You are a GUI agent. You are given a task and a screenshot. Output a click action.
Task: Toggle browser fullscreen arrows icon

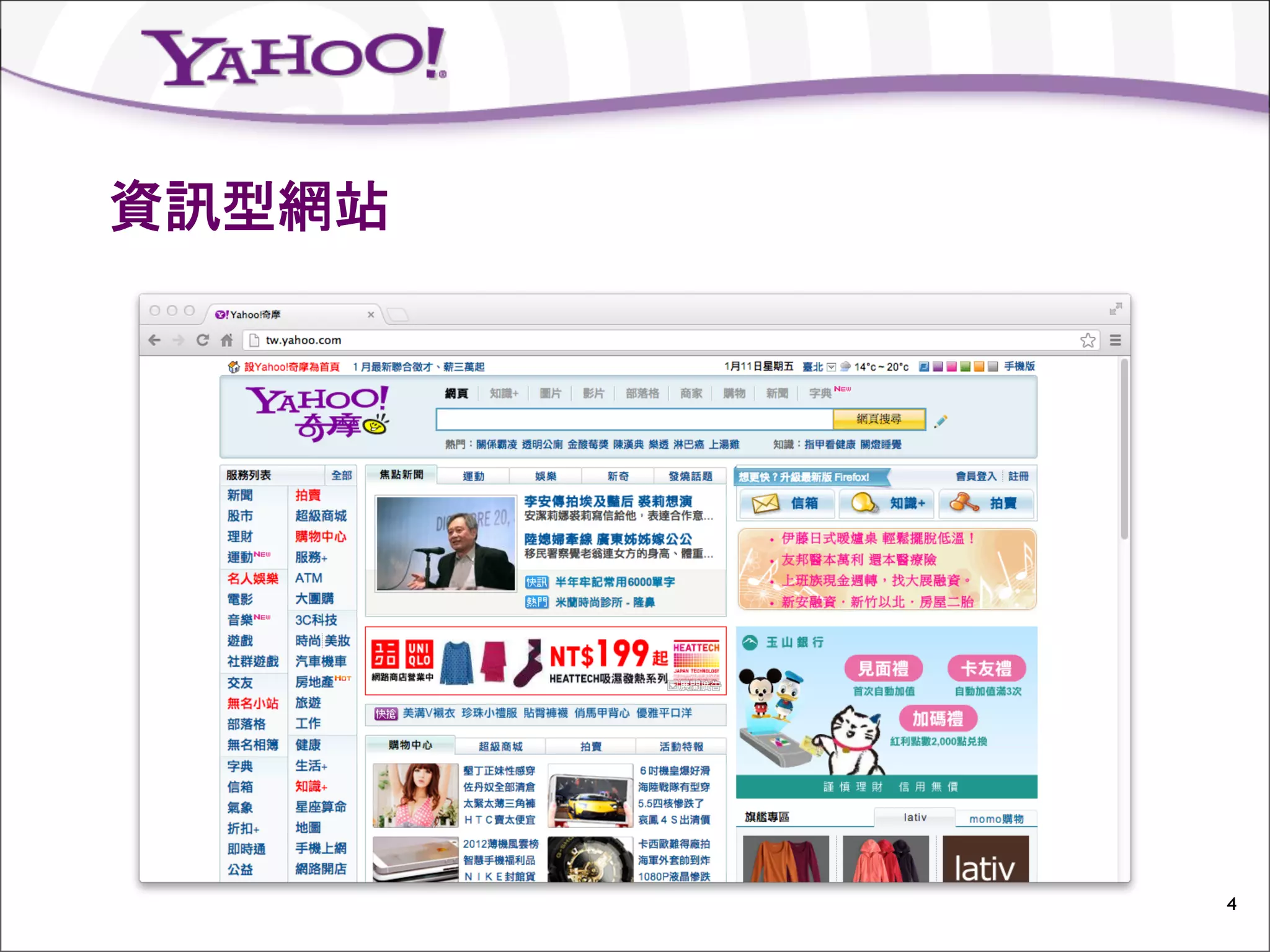[1116, 309]
